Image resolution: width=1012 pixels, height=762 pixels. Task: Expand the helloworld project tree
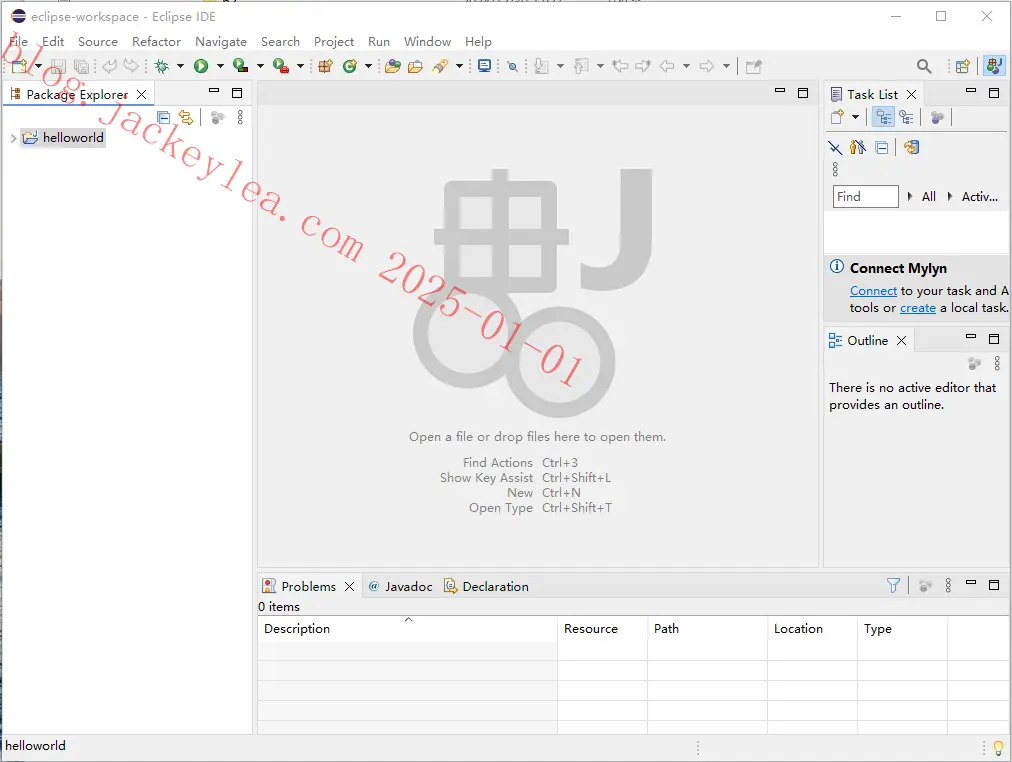click(x=13, y=138)
